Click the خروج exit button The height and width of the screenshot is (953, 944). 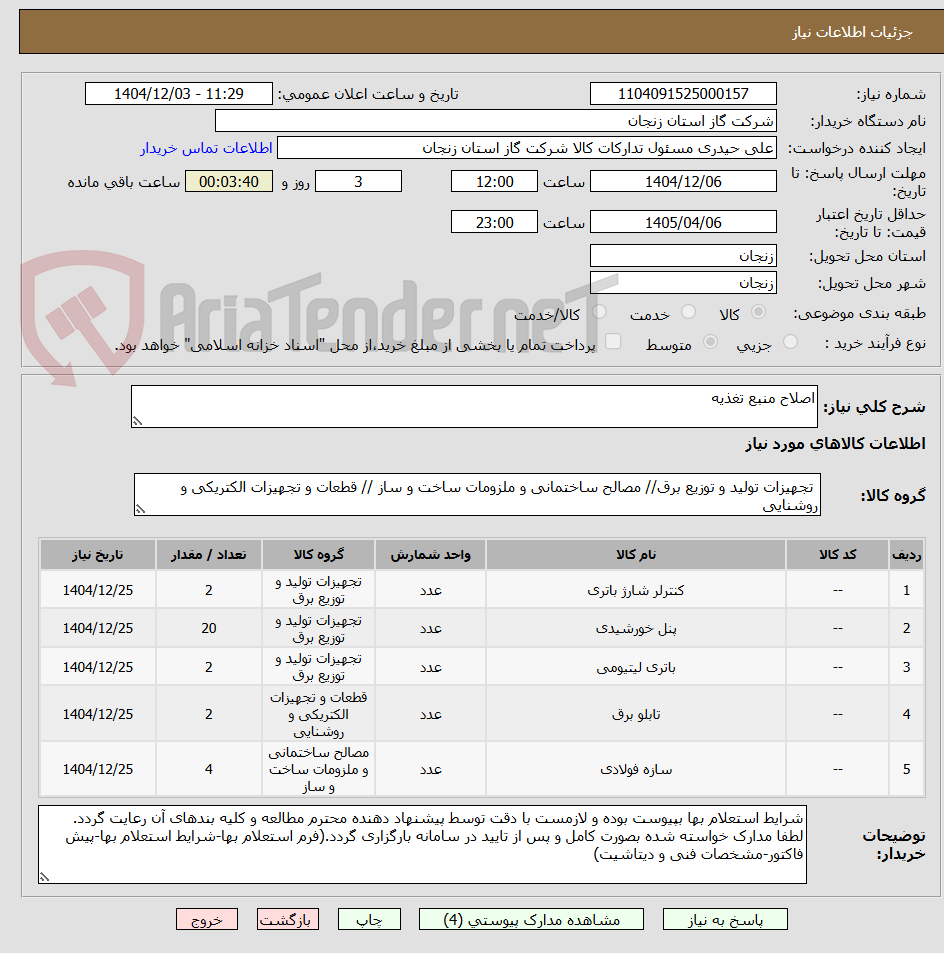click(x=207, y=919)
